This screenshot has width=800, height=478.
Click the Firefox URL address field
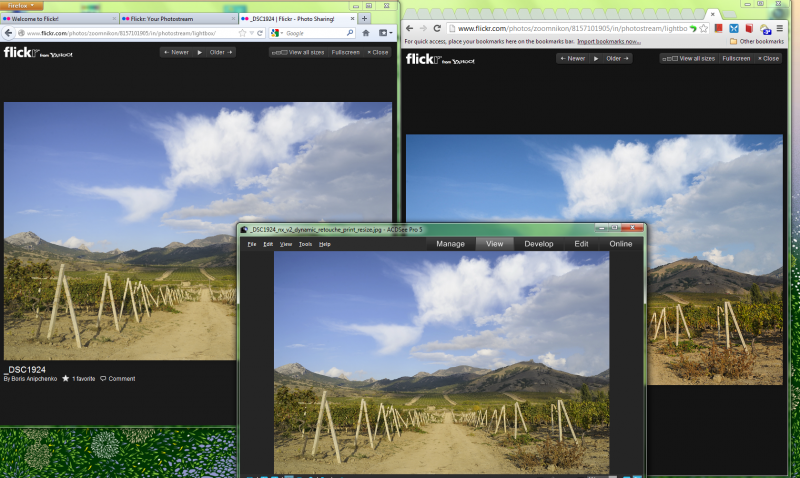[x=128, y=33]
